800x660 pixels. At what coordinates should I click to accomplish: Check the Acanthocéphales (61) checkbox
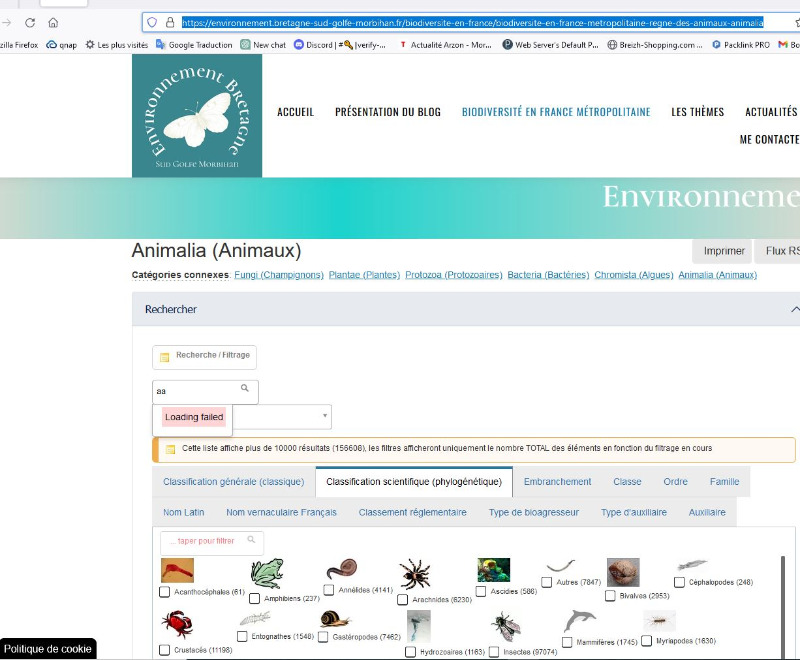click(164, 592)
